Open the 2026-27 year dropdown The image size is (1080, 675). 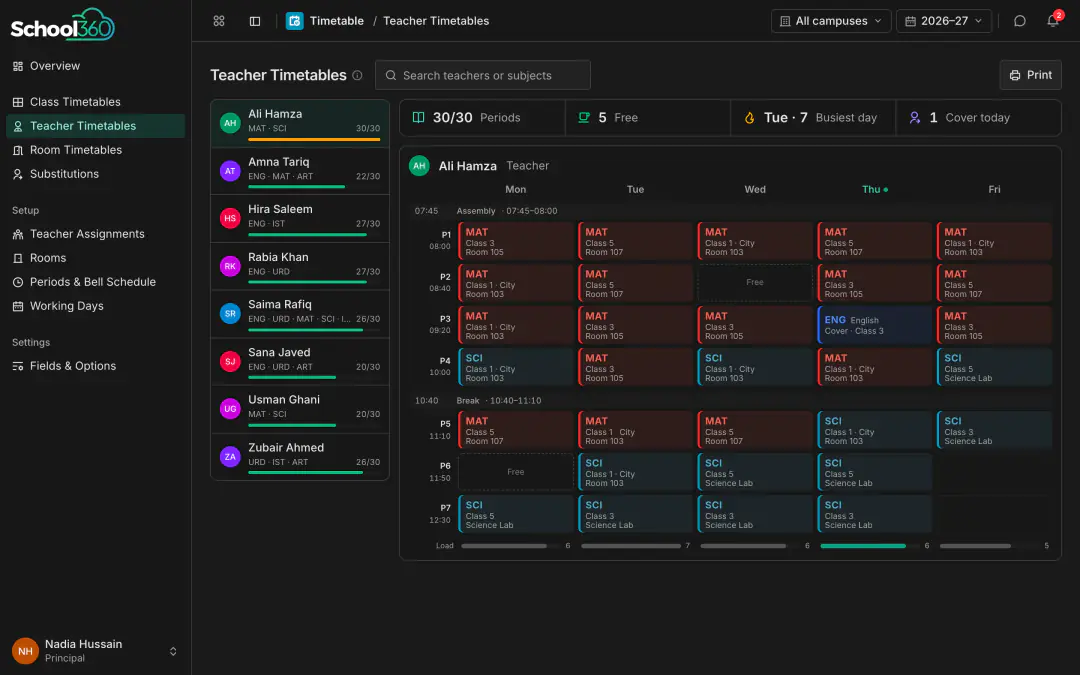coord(944,21)
